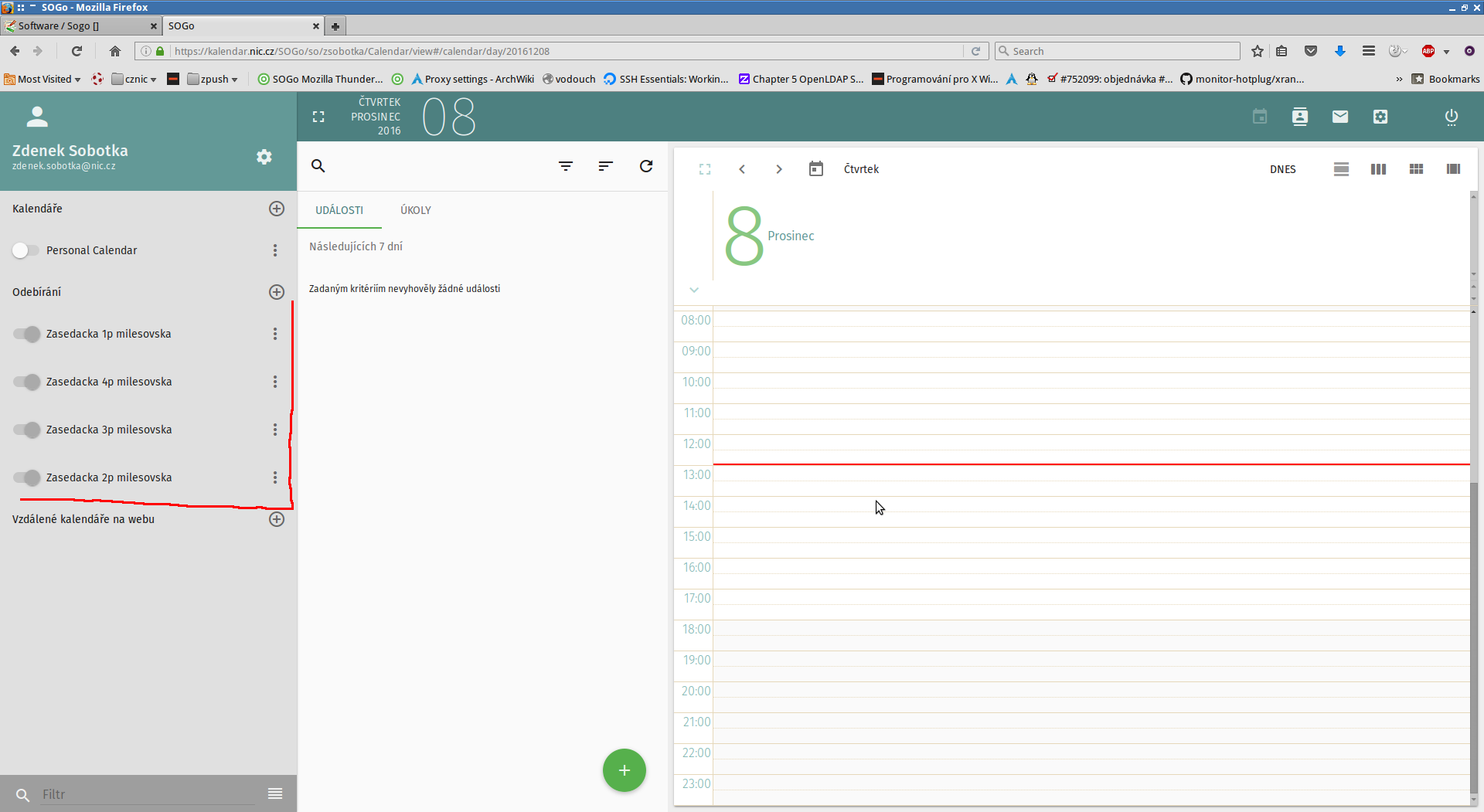Screen dimensions: 1484x812
Task: Open the address book icon in header
Action: pyautogui.click(x=1299, y=117)
